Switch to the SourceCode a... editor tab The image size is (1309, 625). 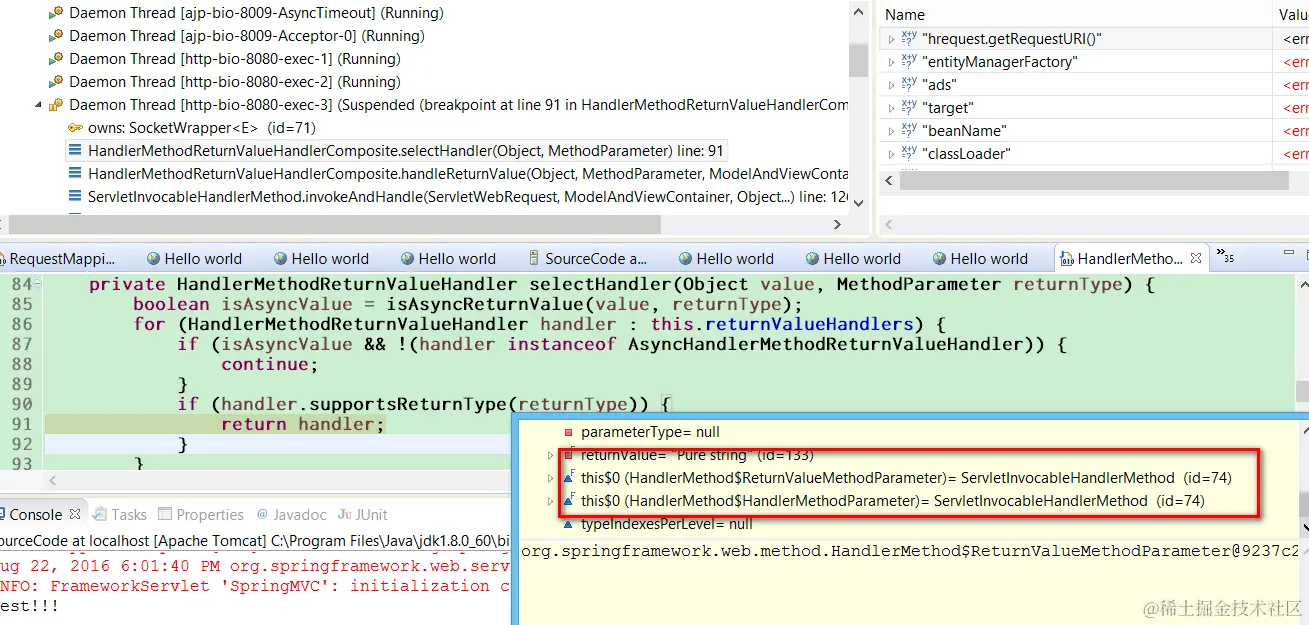[588, 259]
